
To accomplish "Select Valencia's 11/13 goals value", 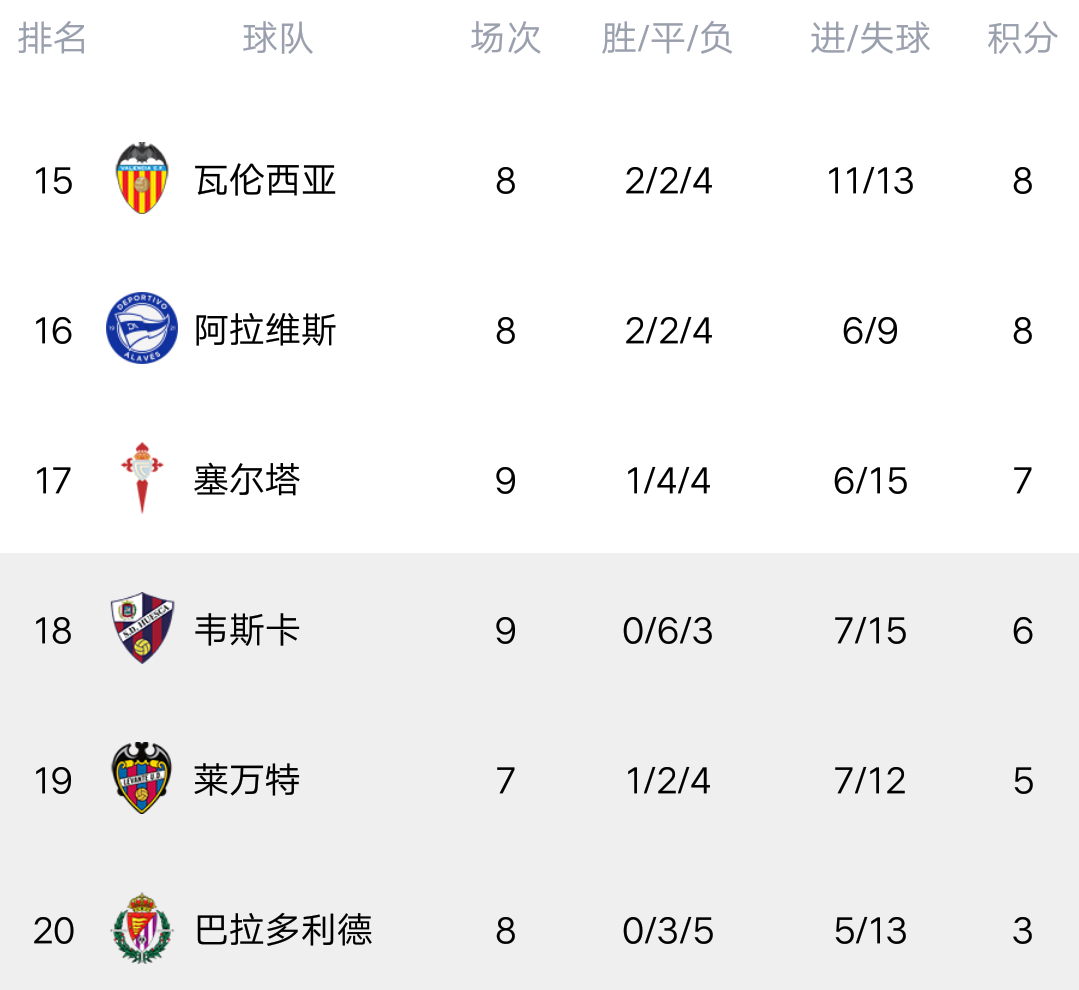I will [x=870, y=181].
